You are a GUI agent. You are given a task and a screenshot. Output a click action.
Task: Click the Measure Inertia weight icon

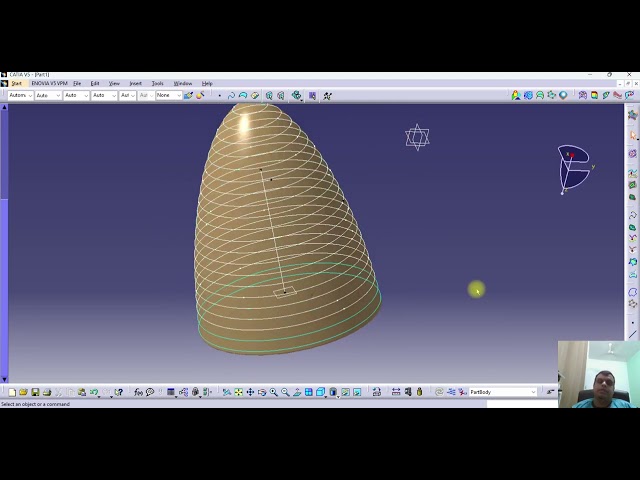click(x=419, y=392)
